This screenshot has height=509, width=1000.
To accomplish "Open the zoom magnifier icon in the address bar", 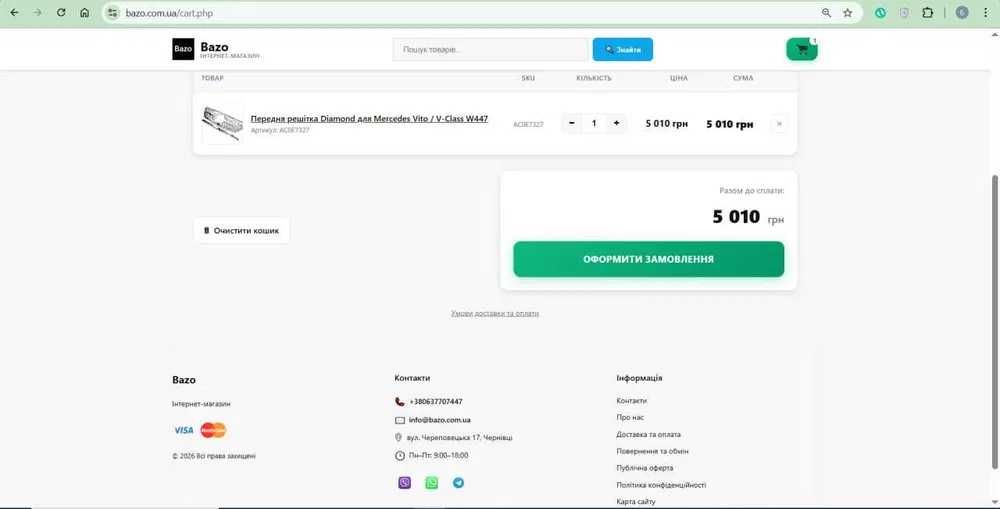I will pos(827,13).
